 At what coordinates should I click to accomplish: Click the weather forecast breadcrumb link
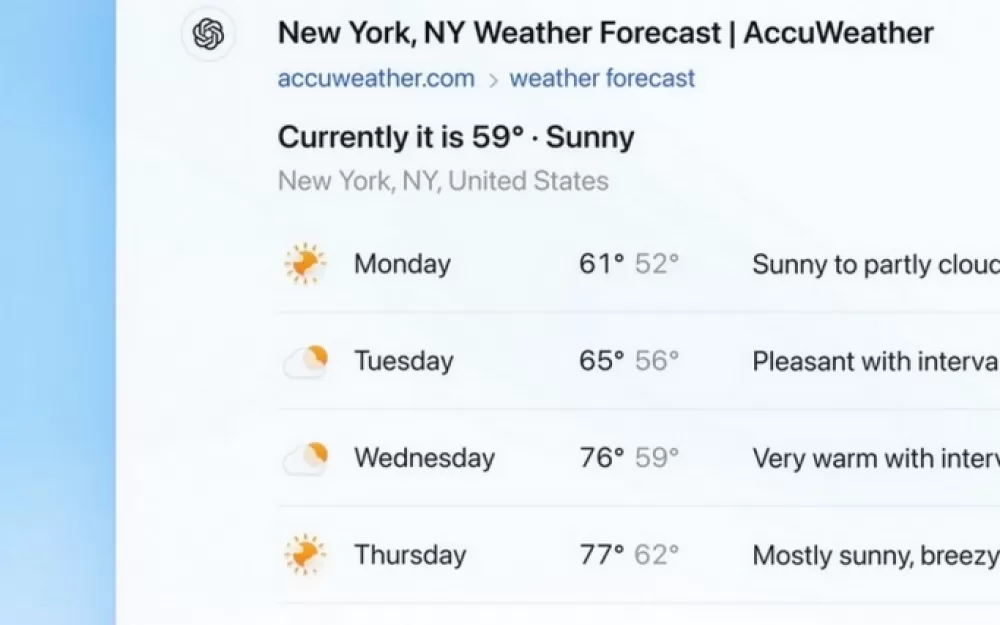pyautogui.click(x=602, y=79)
